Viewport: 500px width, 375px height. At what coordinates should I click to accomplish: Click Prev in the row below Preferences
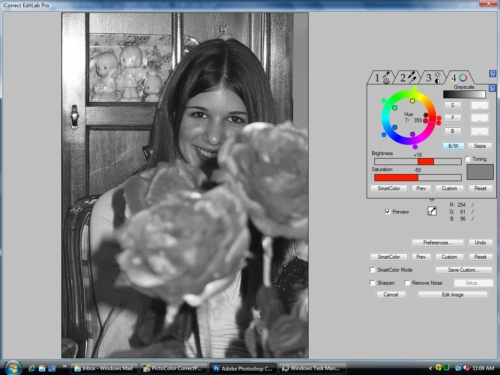[421, 257]
